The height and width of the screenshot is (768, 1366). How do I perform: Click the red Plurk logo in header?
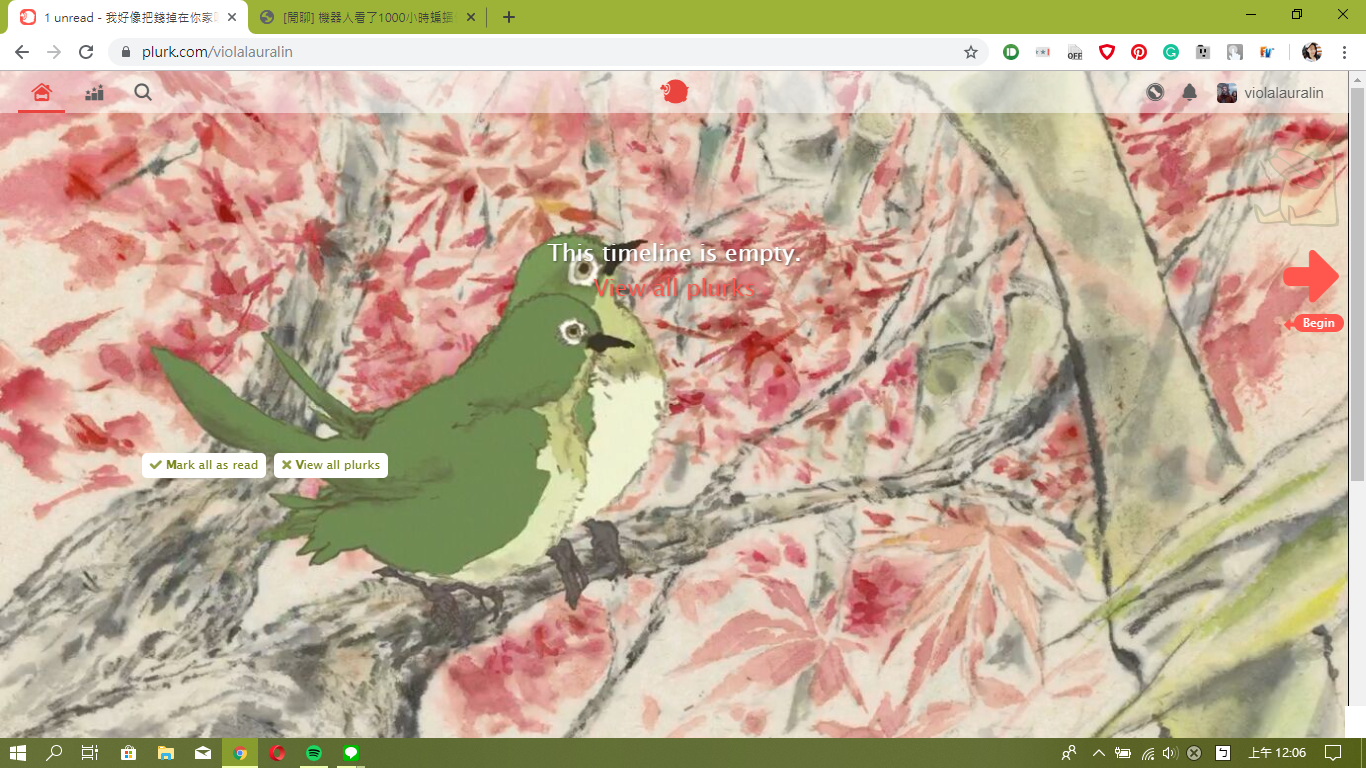[675, 92]
